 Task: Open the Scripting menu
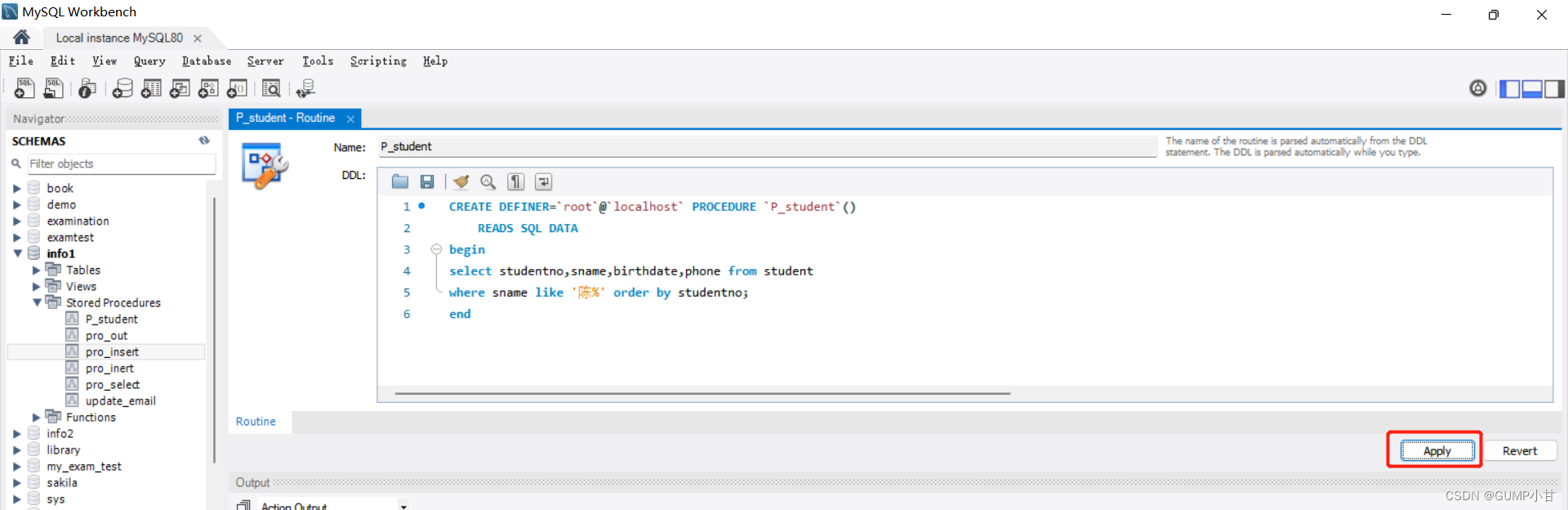click(x=378, y=60)
